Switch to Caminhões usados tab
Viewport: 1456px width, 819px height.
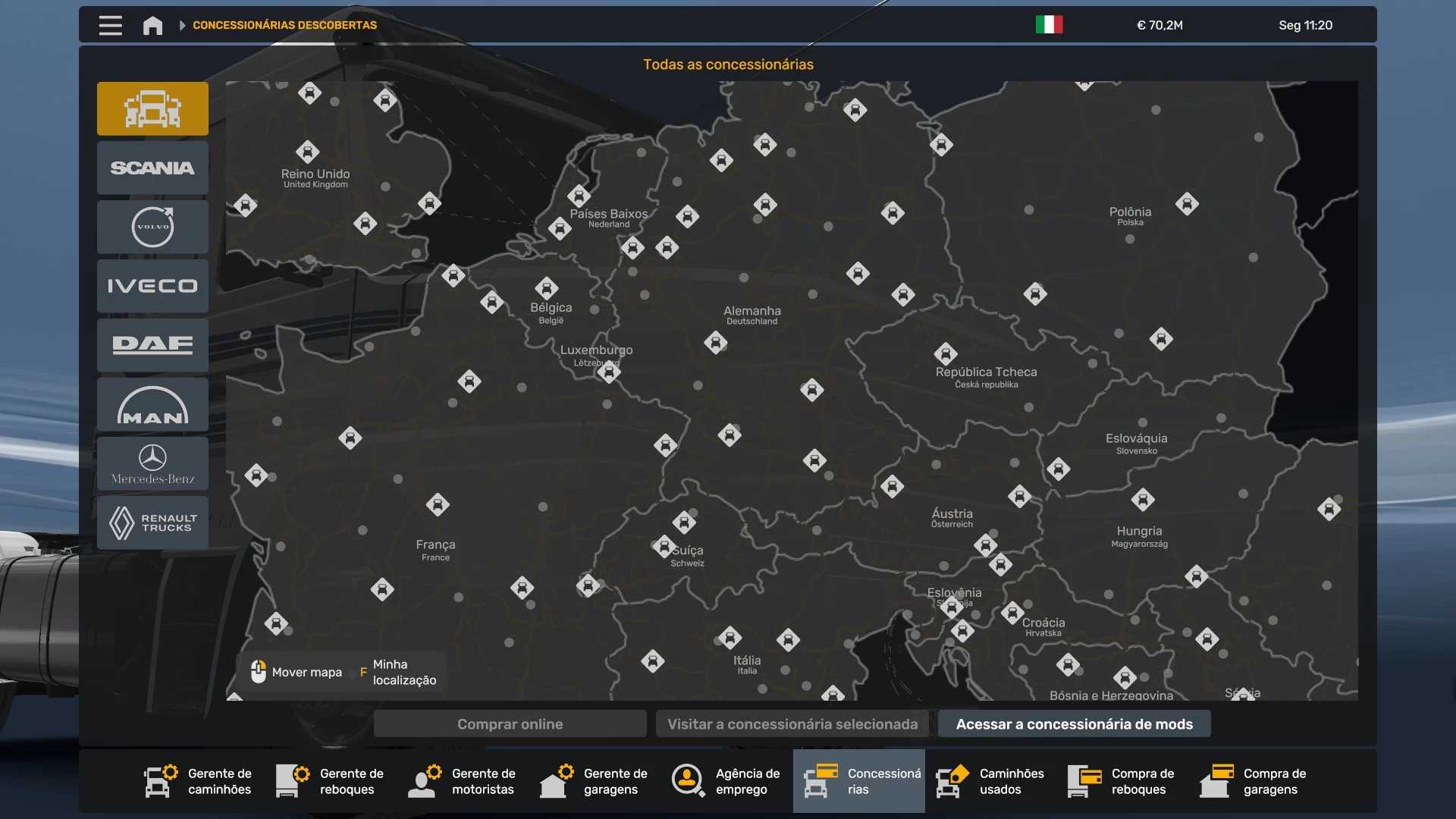coord(990,781)
